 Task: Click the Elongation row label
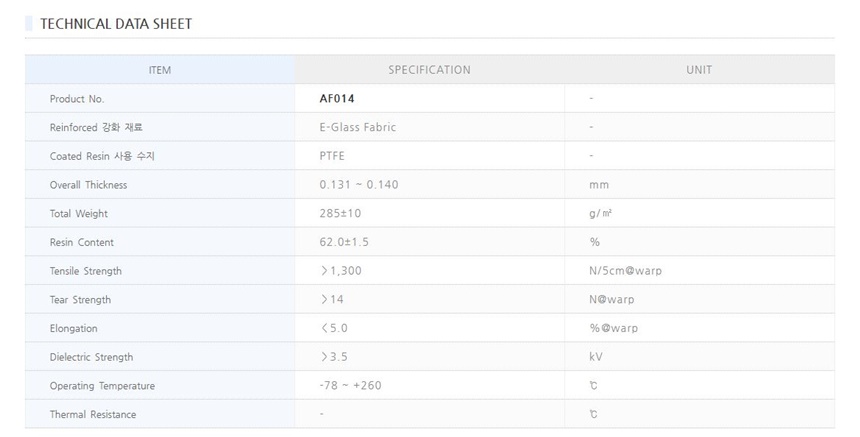pos(74,328)
